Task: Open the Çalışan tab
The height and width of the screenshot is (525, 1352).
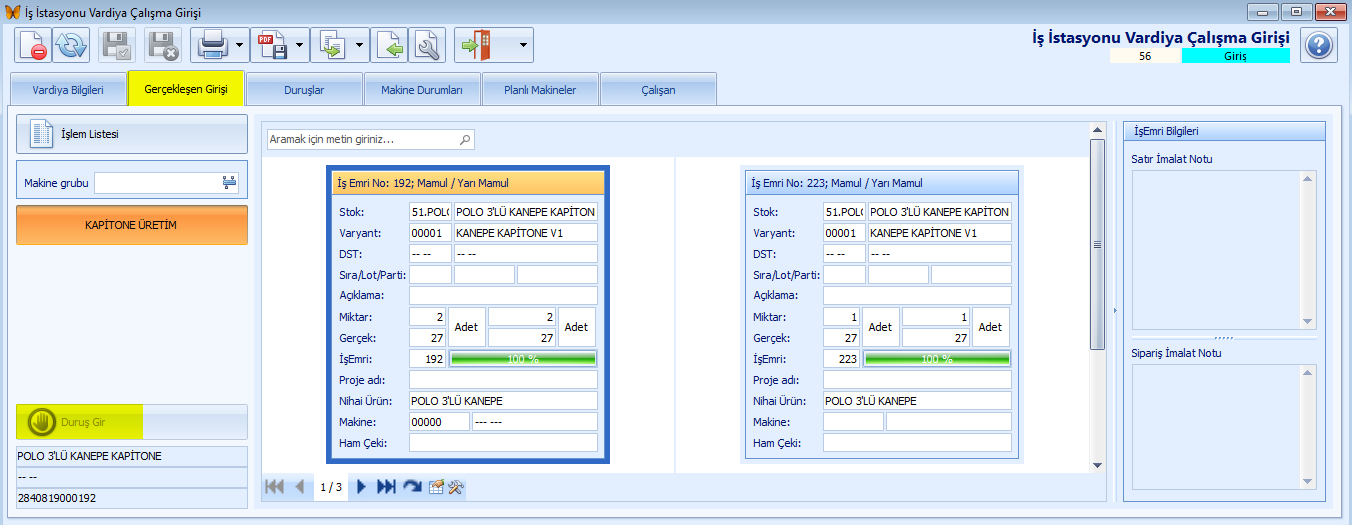Action: (x=658, y=89)
